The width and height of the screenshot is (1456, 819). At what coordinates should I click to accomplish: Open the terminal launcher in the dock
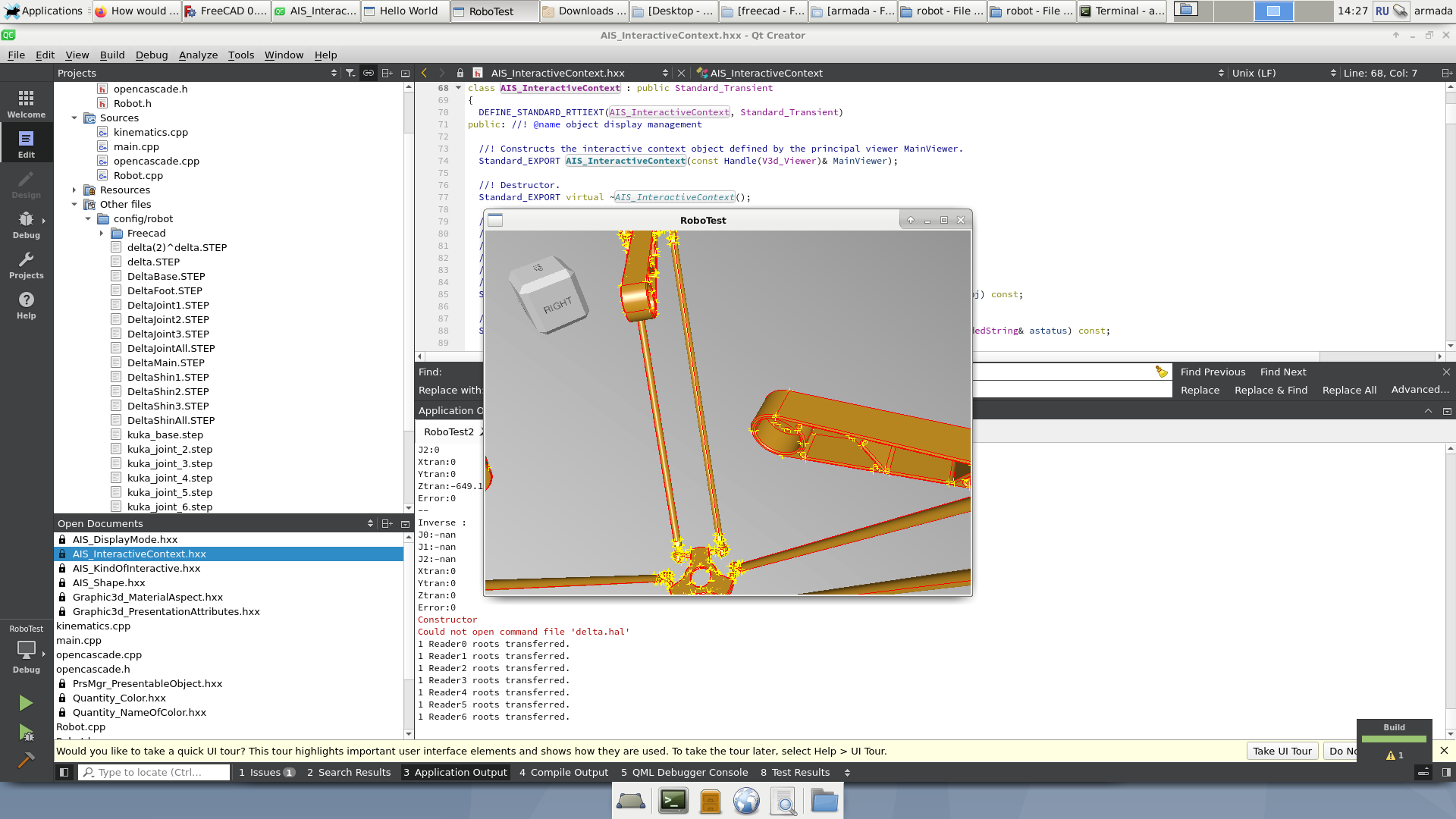point(673,801)
